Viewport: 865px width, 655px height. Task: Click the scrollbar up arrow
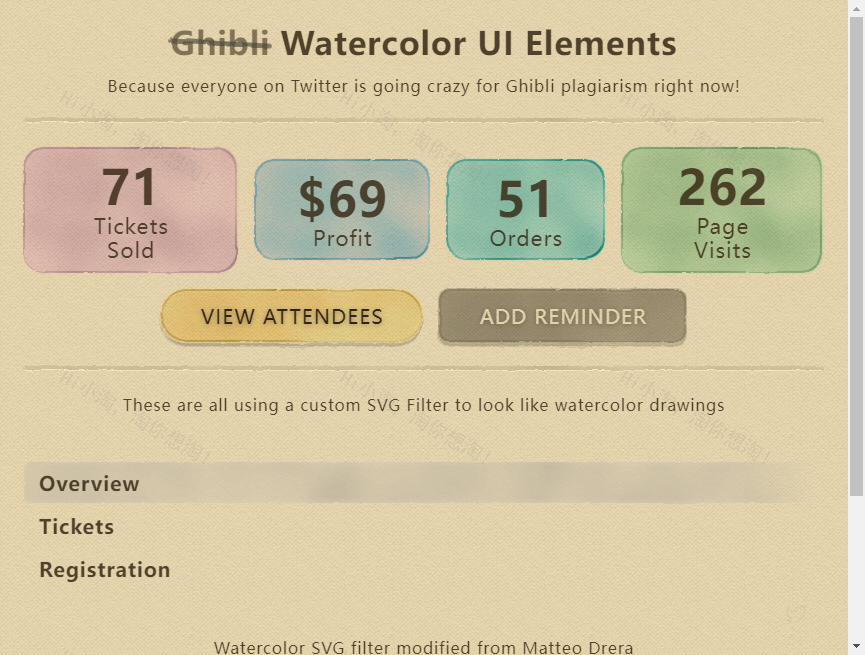[x=856, y=8]
